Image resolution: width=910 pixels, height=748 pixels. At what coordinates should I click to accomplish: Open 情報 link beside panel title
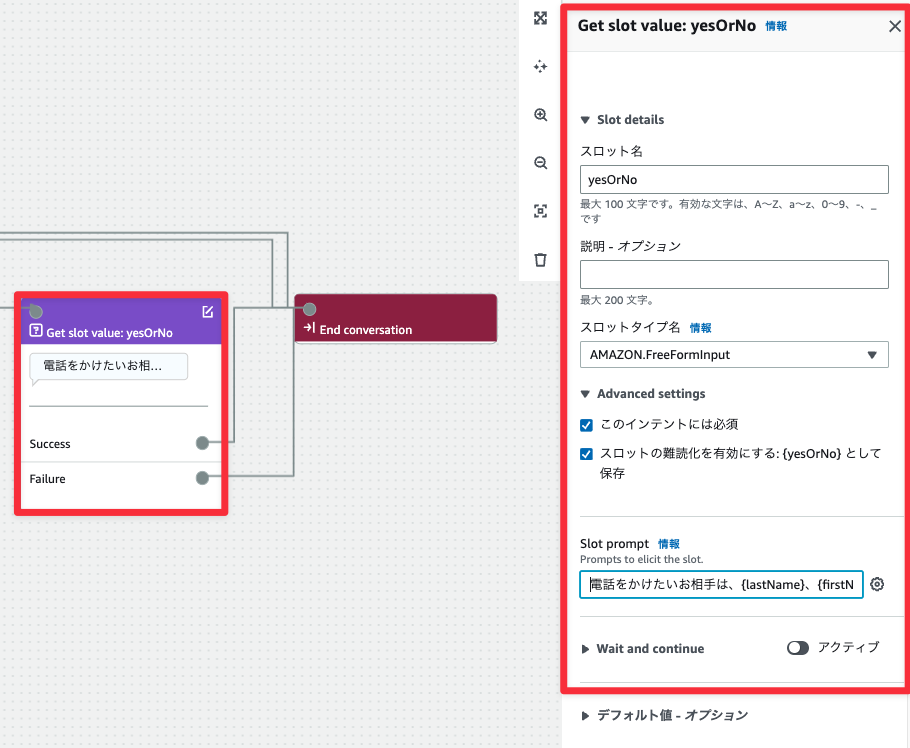(776, 26)
